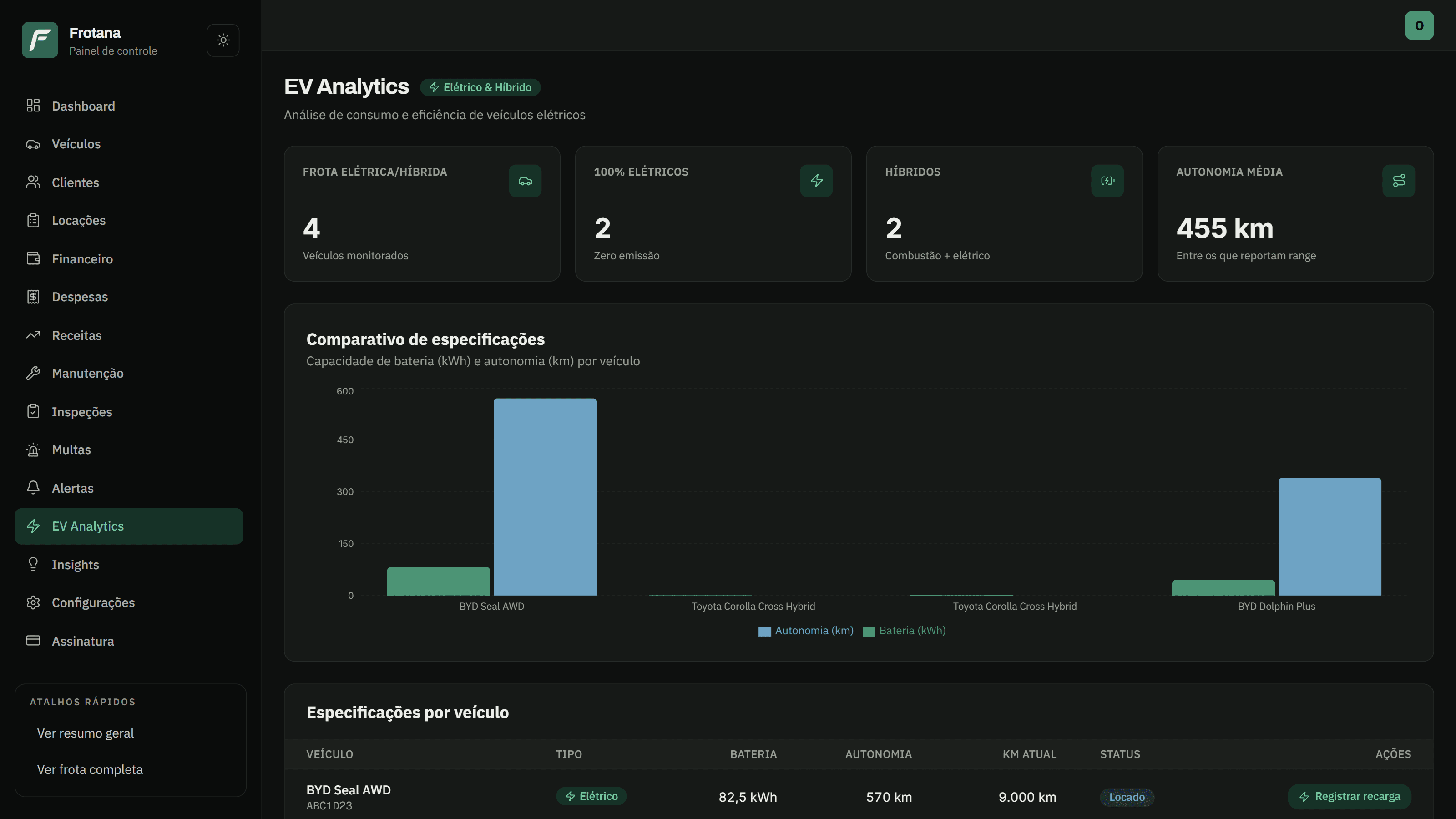Click BYD Seal AWD vehicle name in table

point(348,789)
